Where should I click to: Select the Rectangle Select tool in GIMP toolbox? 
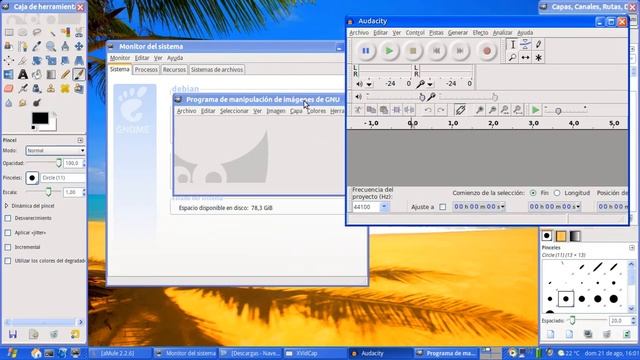pos(9,32)
